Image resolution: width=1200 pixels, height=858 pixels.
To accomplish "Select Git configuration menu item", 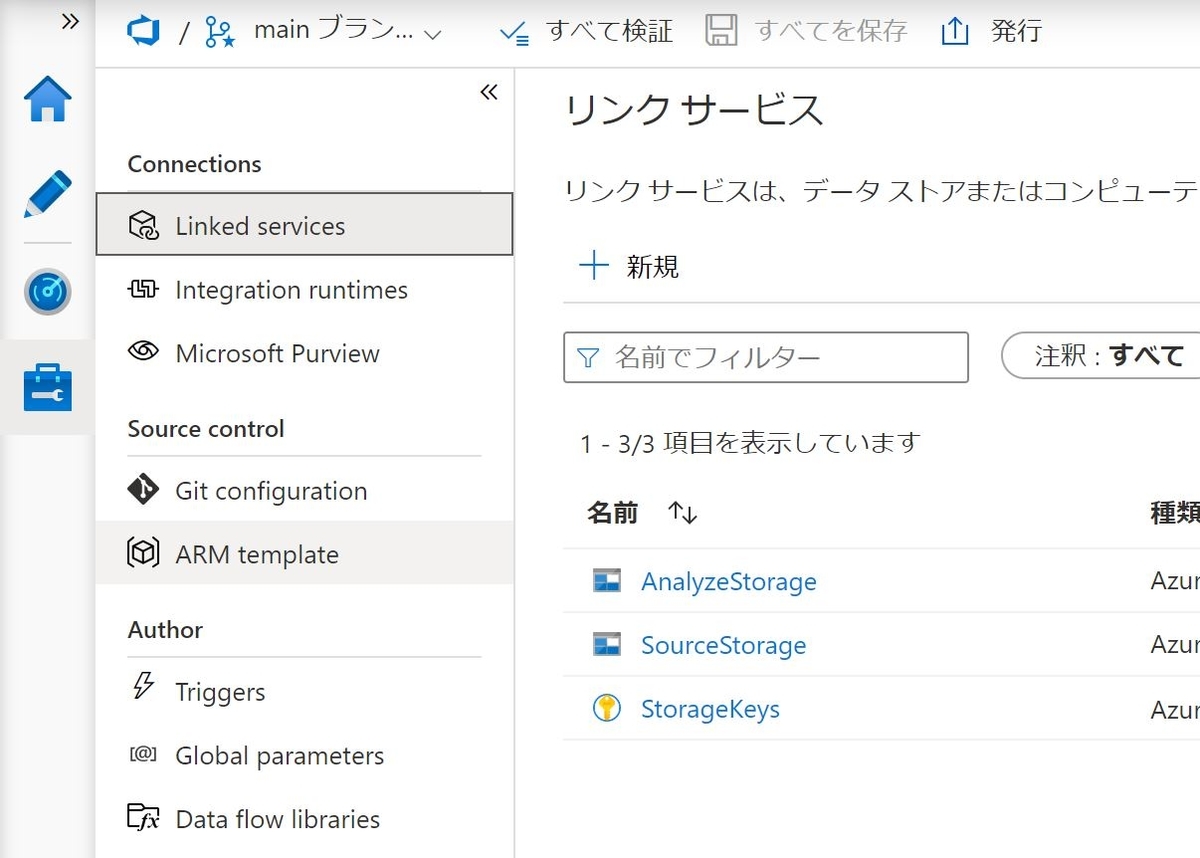I will [304, 490].
